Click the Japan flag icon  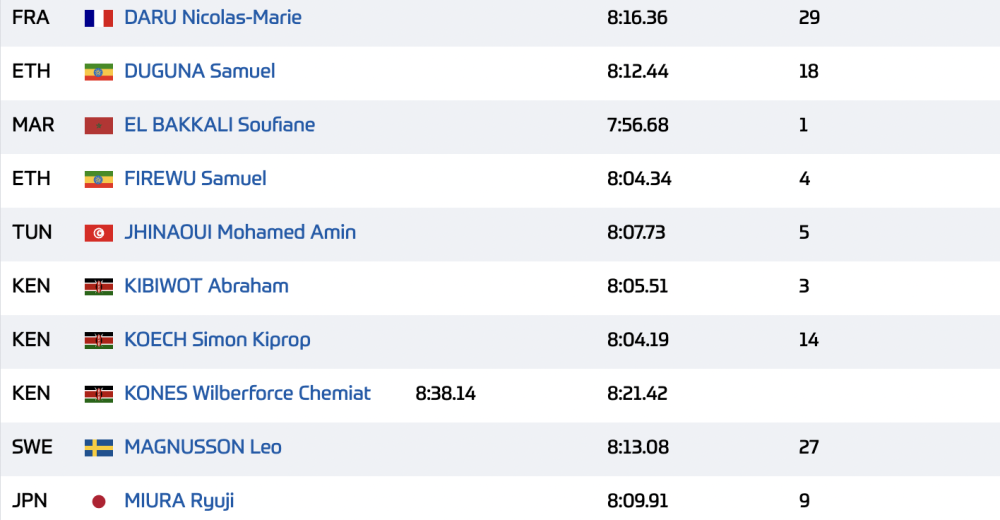tap(99, 501)
